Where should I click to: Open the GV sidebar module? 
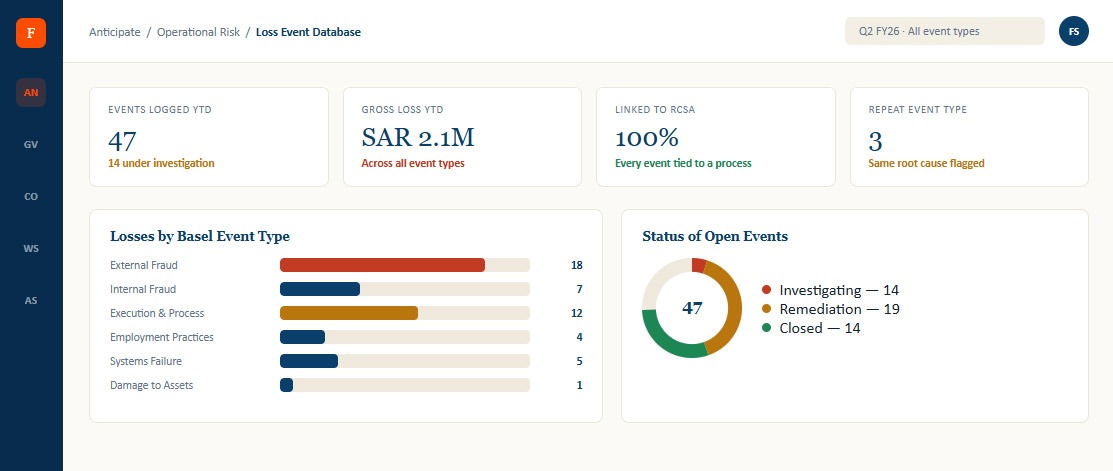coord(31,144)
